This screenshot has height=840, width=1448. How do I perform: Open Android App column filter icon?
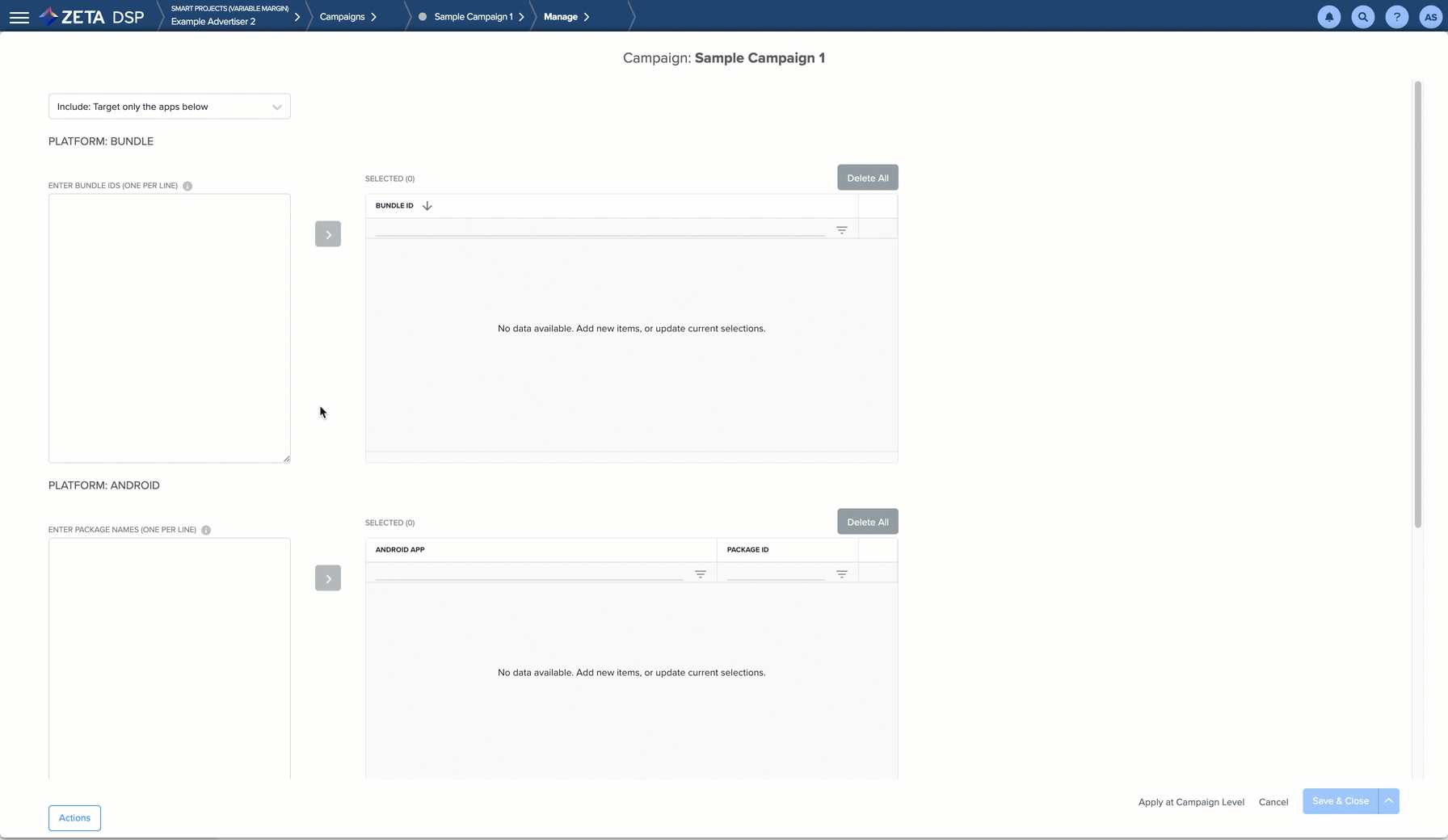coord(701,574)
